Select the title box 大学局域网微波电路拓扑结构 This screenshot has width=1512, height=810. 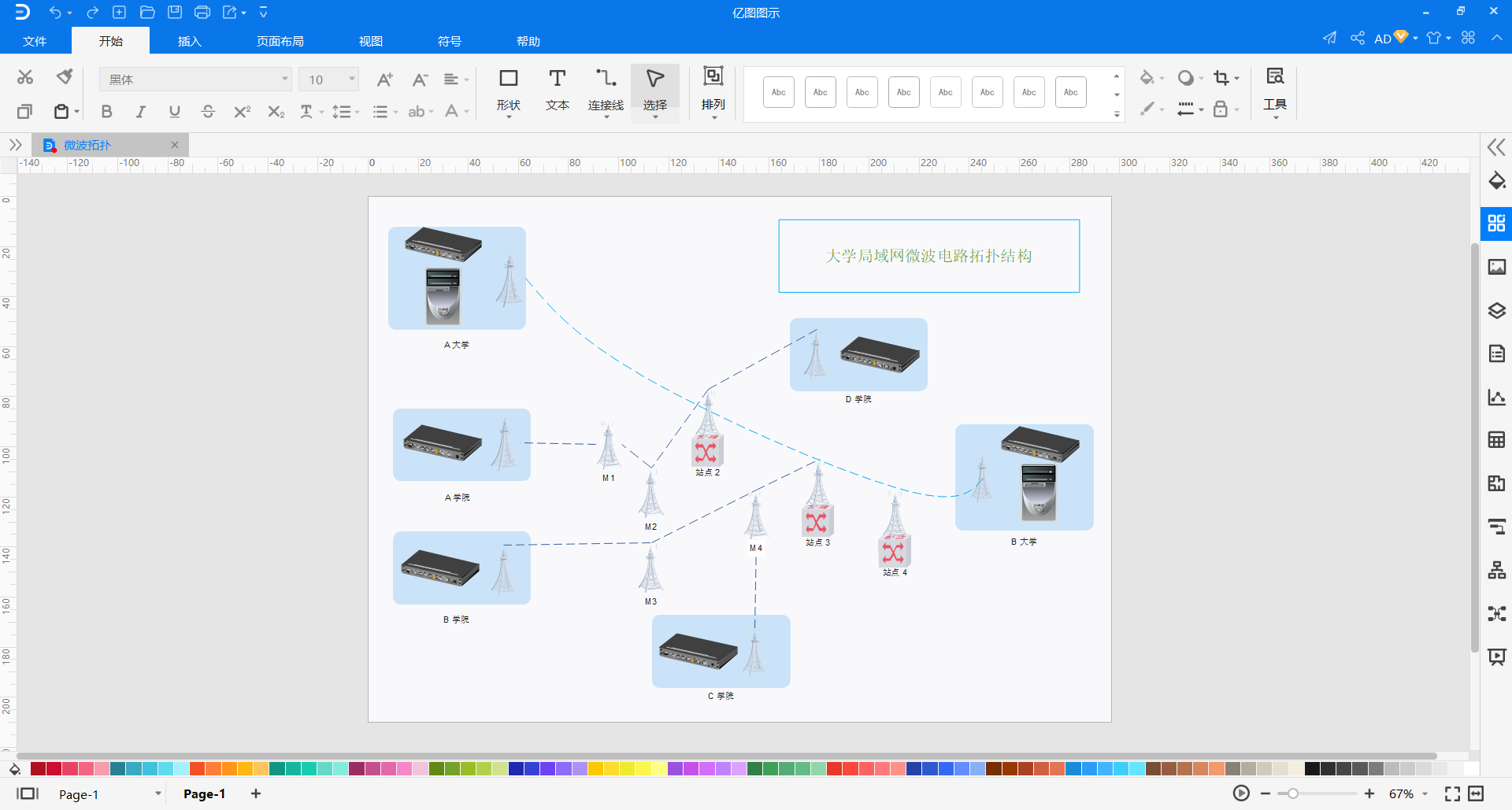929,256
